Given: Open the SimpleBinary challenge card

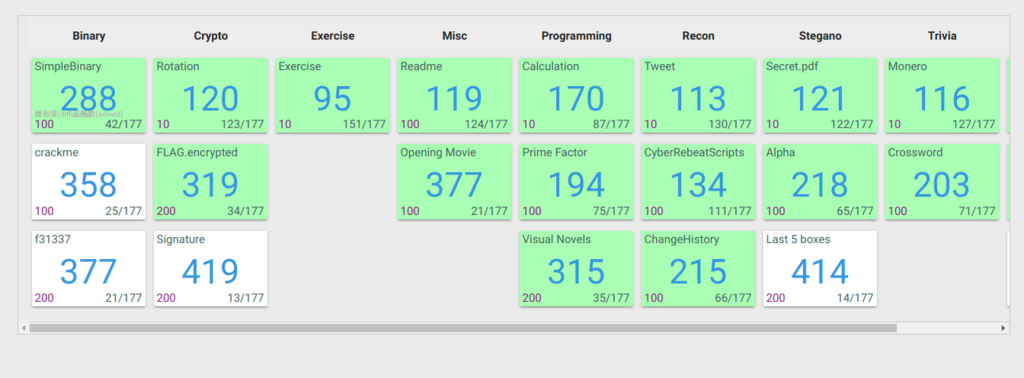Looking at the screenshot, I should point(89,95).
